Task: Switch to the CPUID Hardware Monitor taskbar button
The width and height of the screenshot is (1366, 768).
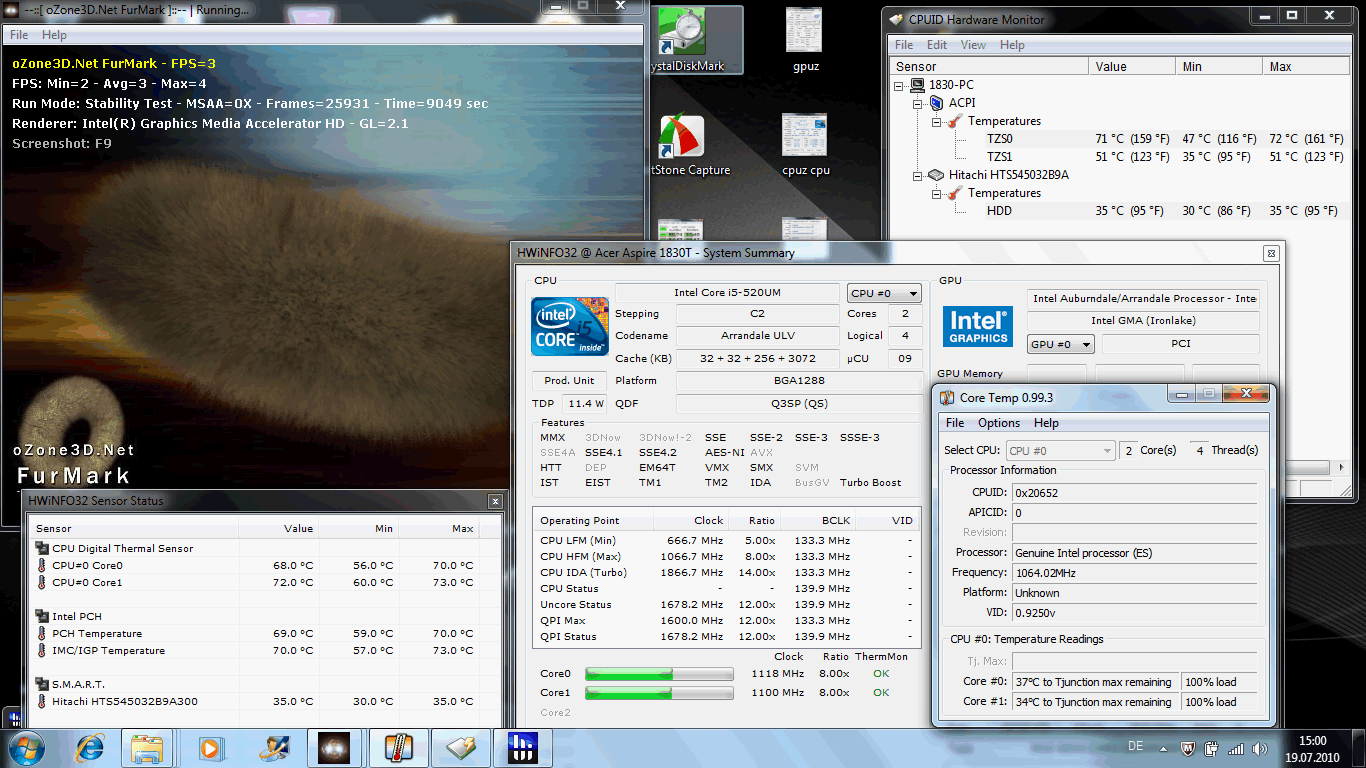Action: tap(461, 748)
